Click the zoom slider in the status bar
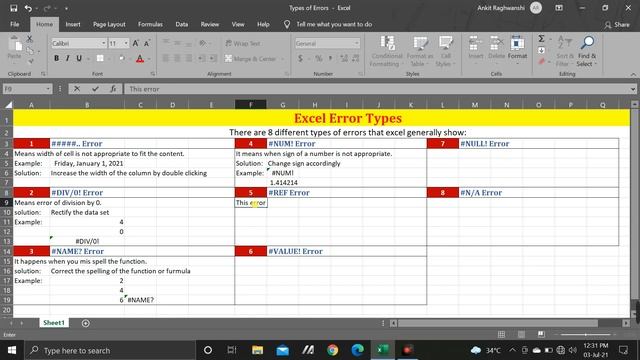Screen dimensions: 640x360 pos(587,334)
